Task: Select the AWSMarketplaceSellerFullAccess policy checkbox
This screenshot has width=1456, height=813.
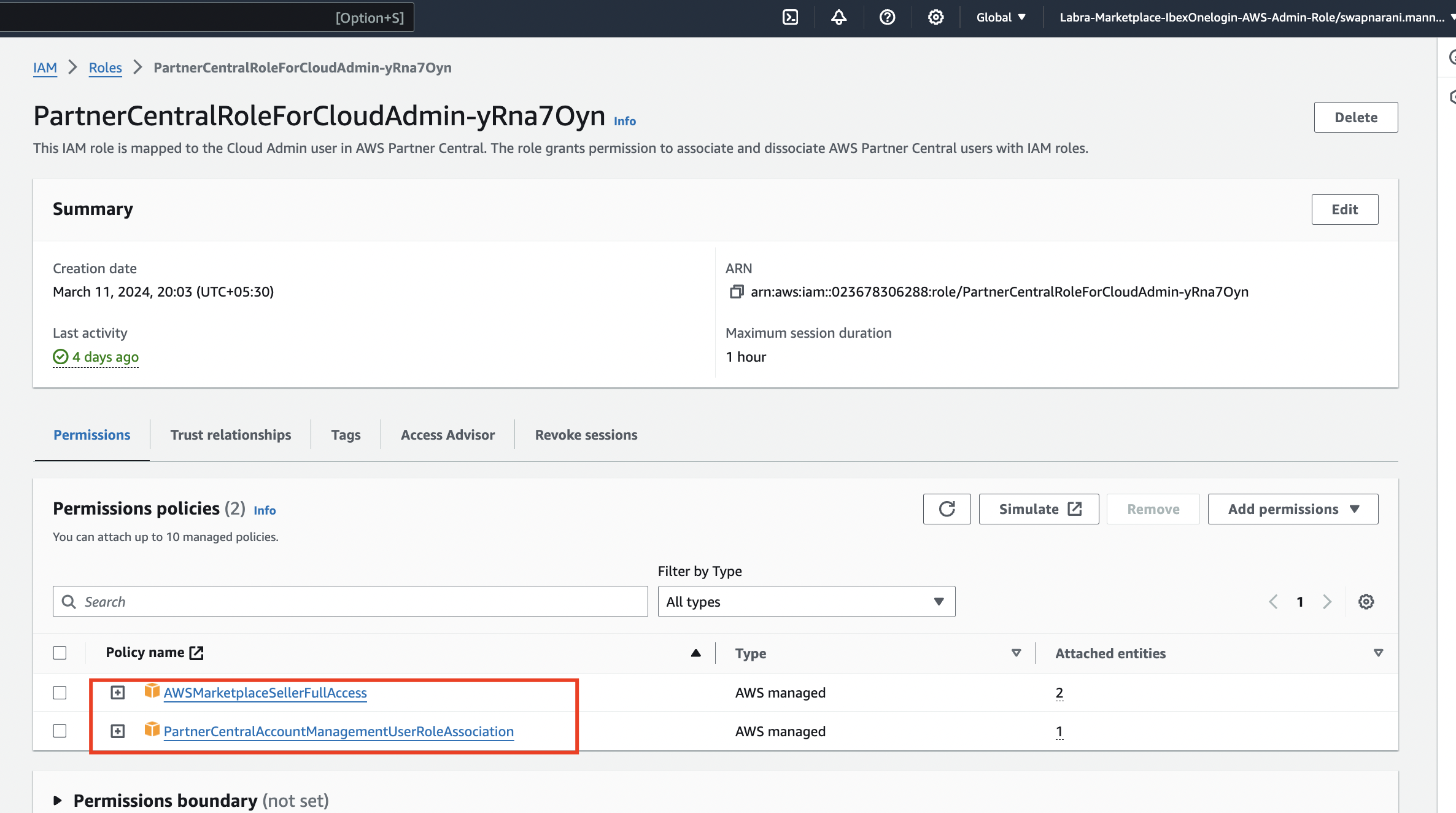Action: 60,693
